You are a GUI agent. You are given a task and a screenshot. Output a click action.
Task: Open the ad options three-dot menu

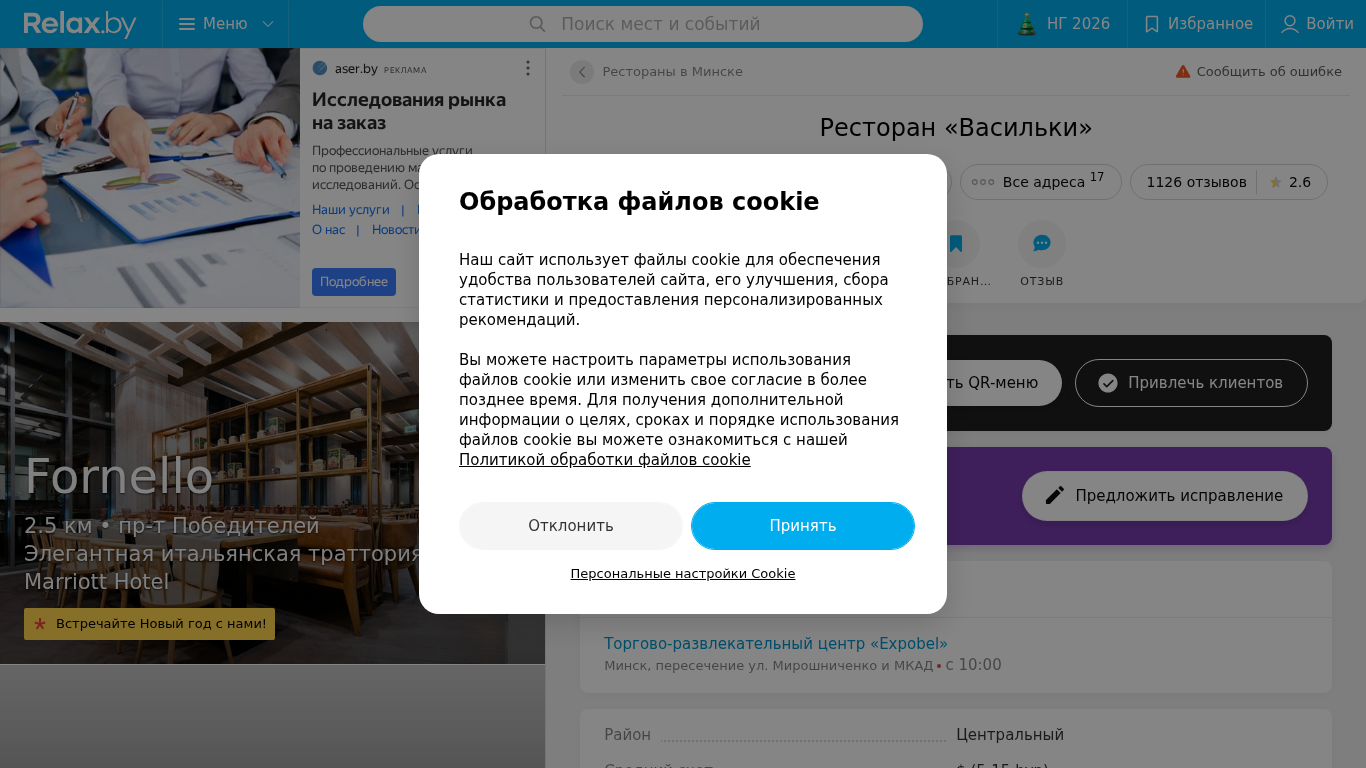528,68
